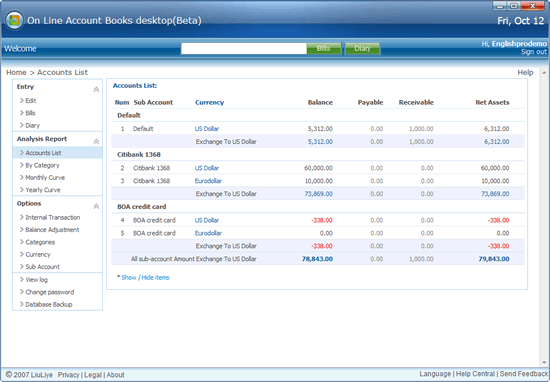This screenshot has width=550, height=382.
Task: Click Legal footer link
Action: (x=93, y=375)
